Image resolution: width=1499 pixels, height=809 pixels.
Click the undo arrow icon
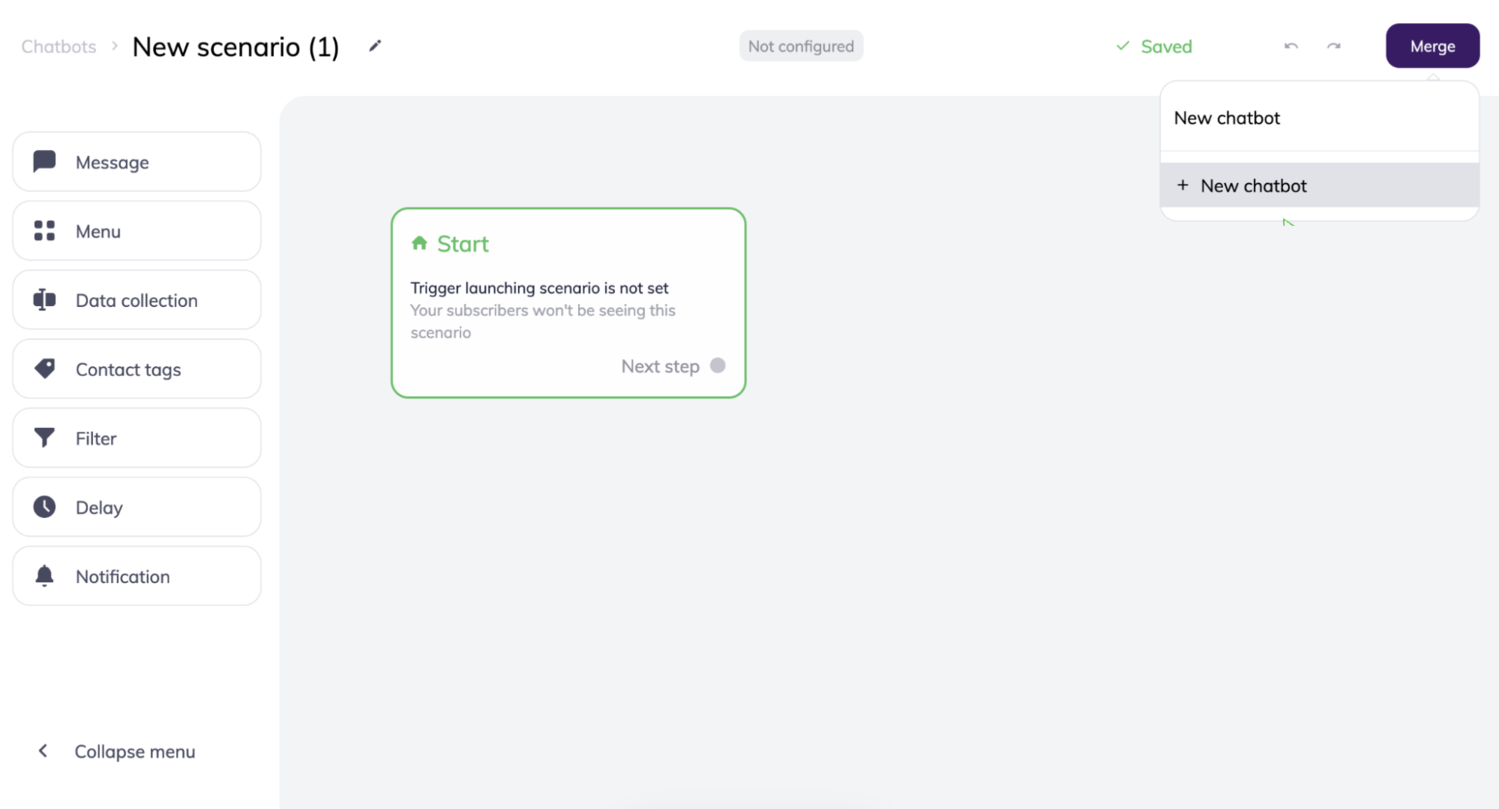(x=1290, y=46)
